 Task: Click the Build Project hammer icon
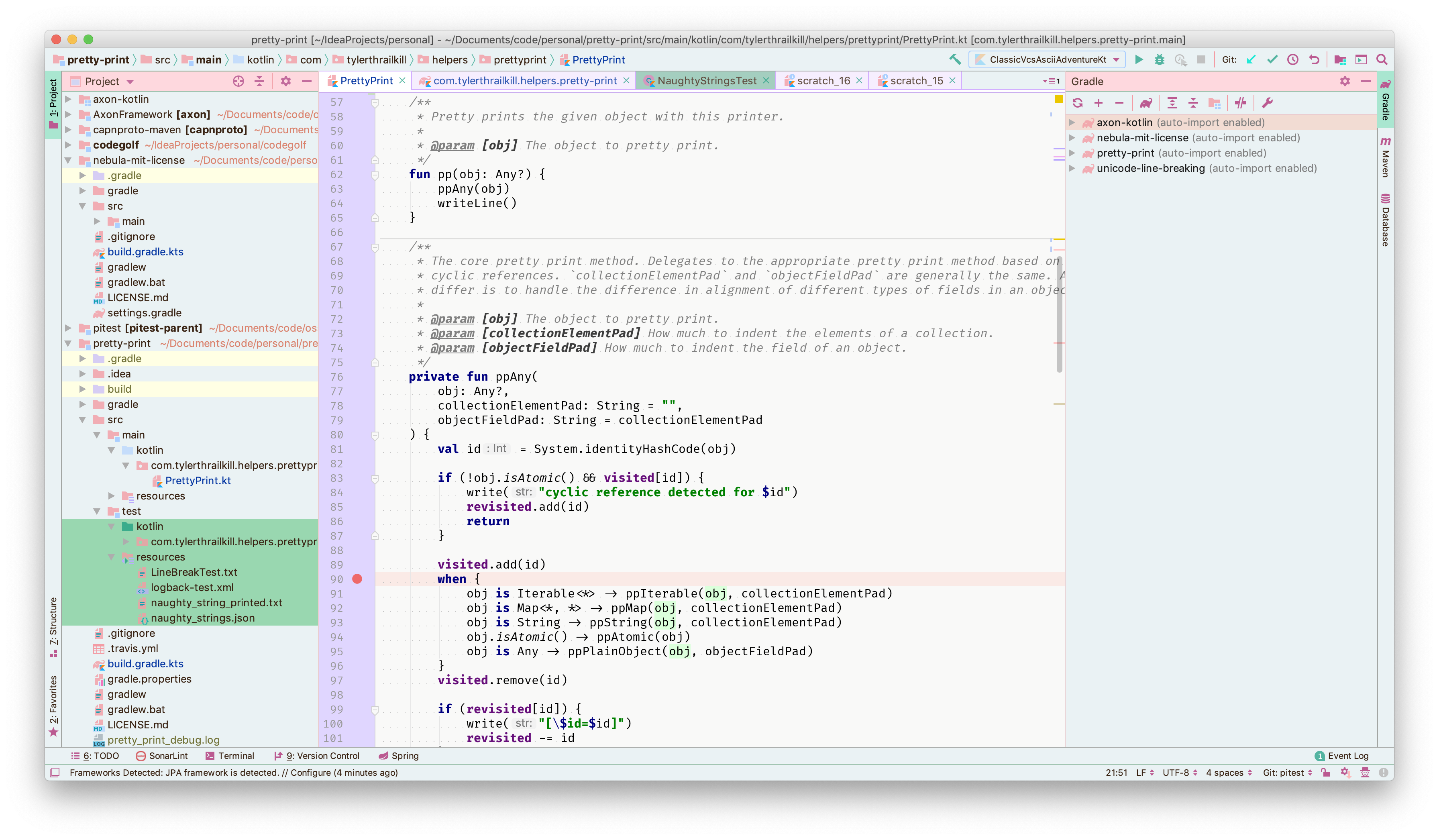(955, 59)
